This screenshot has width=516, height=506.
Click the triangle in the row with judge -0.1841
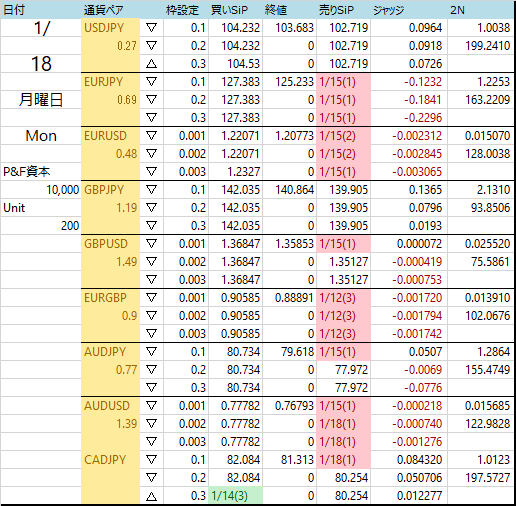151,100
